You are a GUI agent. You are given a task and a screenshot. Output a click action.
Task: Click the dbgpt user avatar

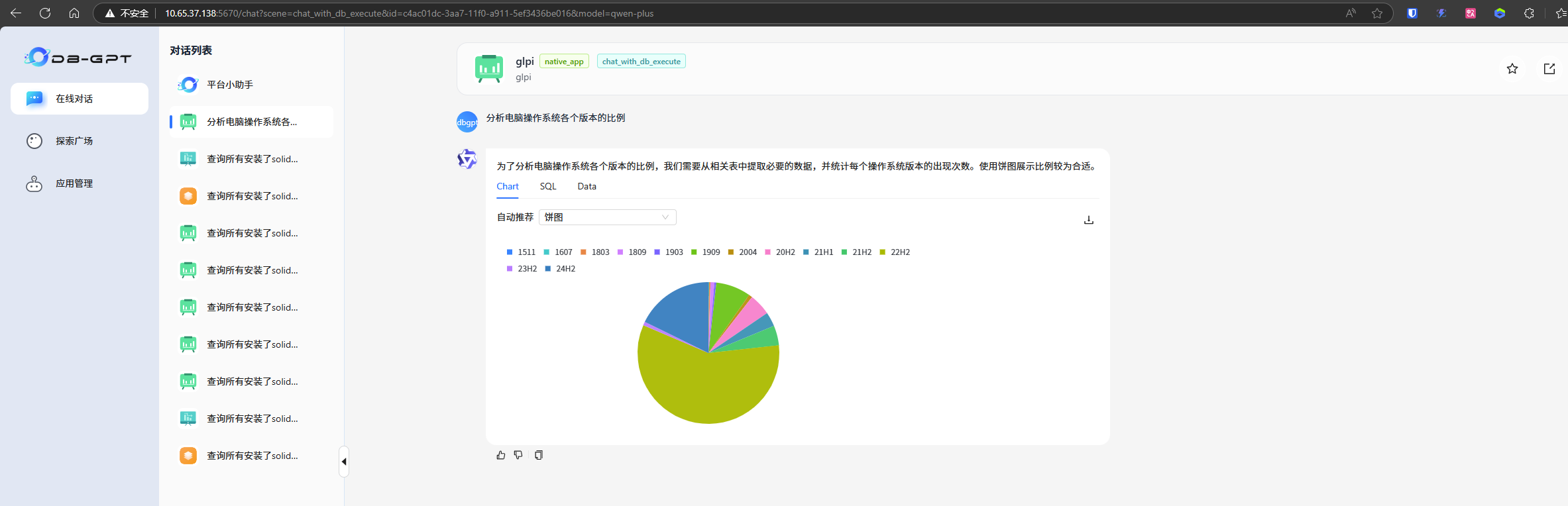pyautogui.click(x=467, y=122)
